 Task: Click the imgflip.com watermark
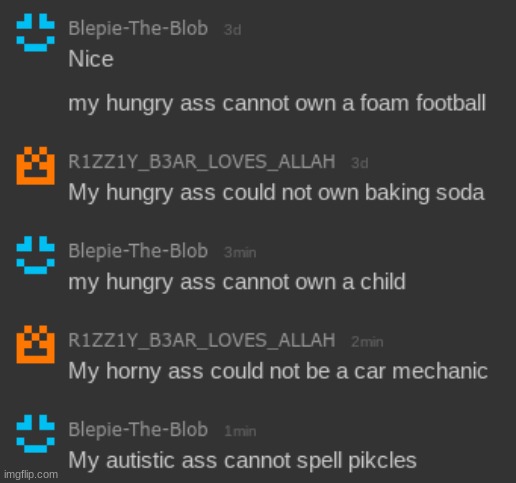tap(32, 474)
